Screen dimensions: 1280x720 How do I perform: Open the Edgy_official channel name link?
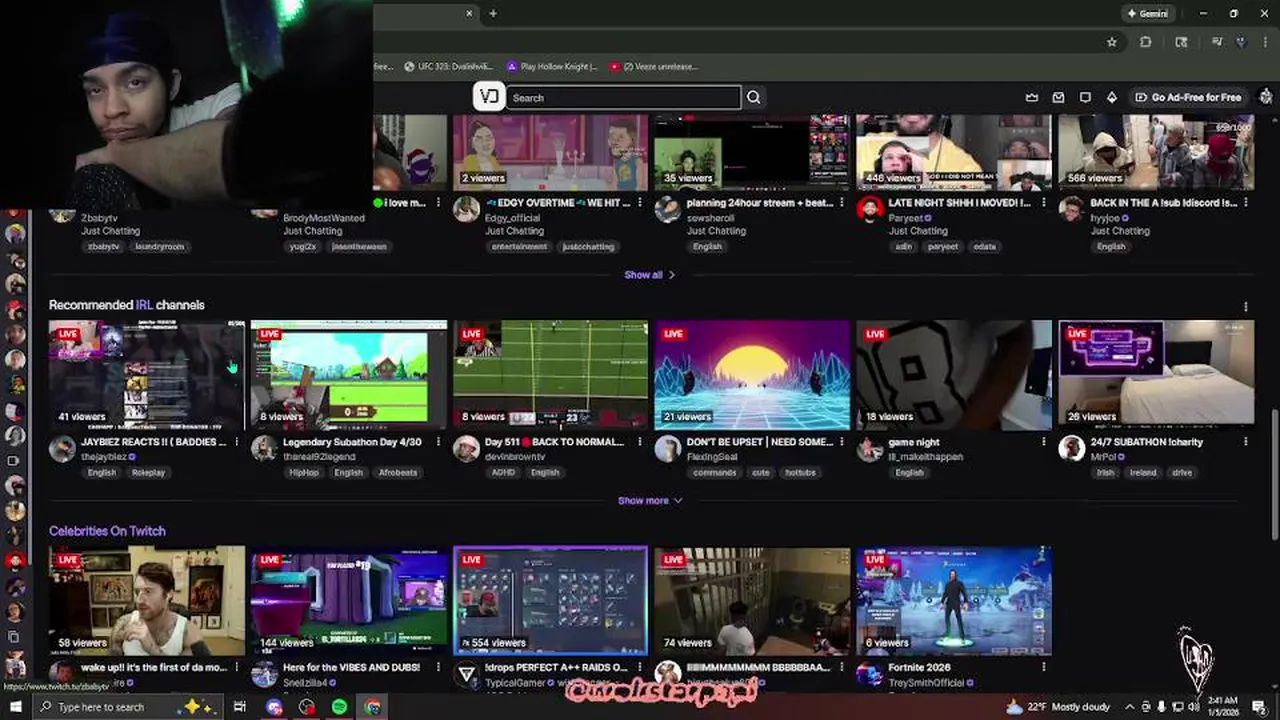click(512, 218)
